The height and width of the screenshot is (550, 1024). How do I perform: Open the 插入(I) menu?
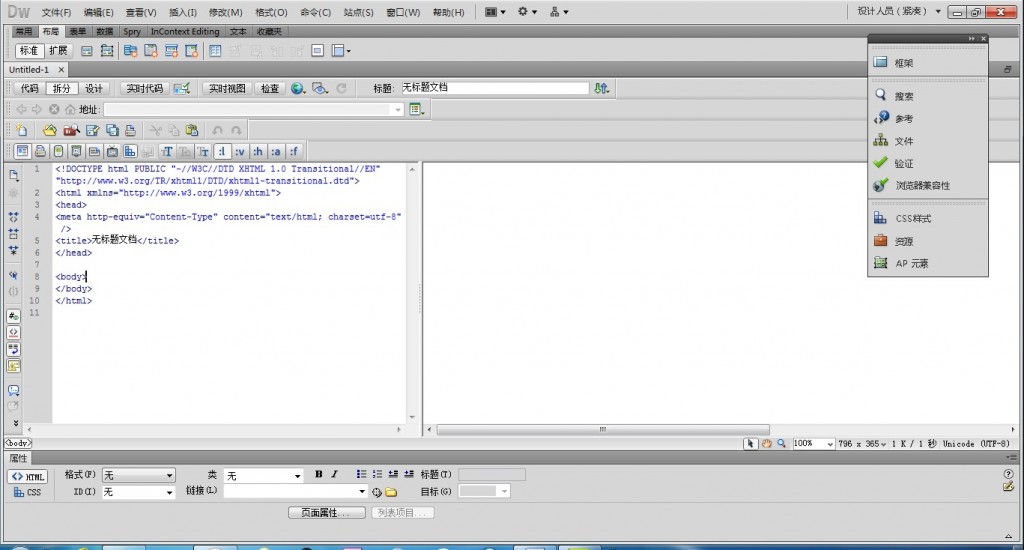tap(183, 12)
